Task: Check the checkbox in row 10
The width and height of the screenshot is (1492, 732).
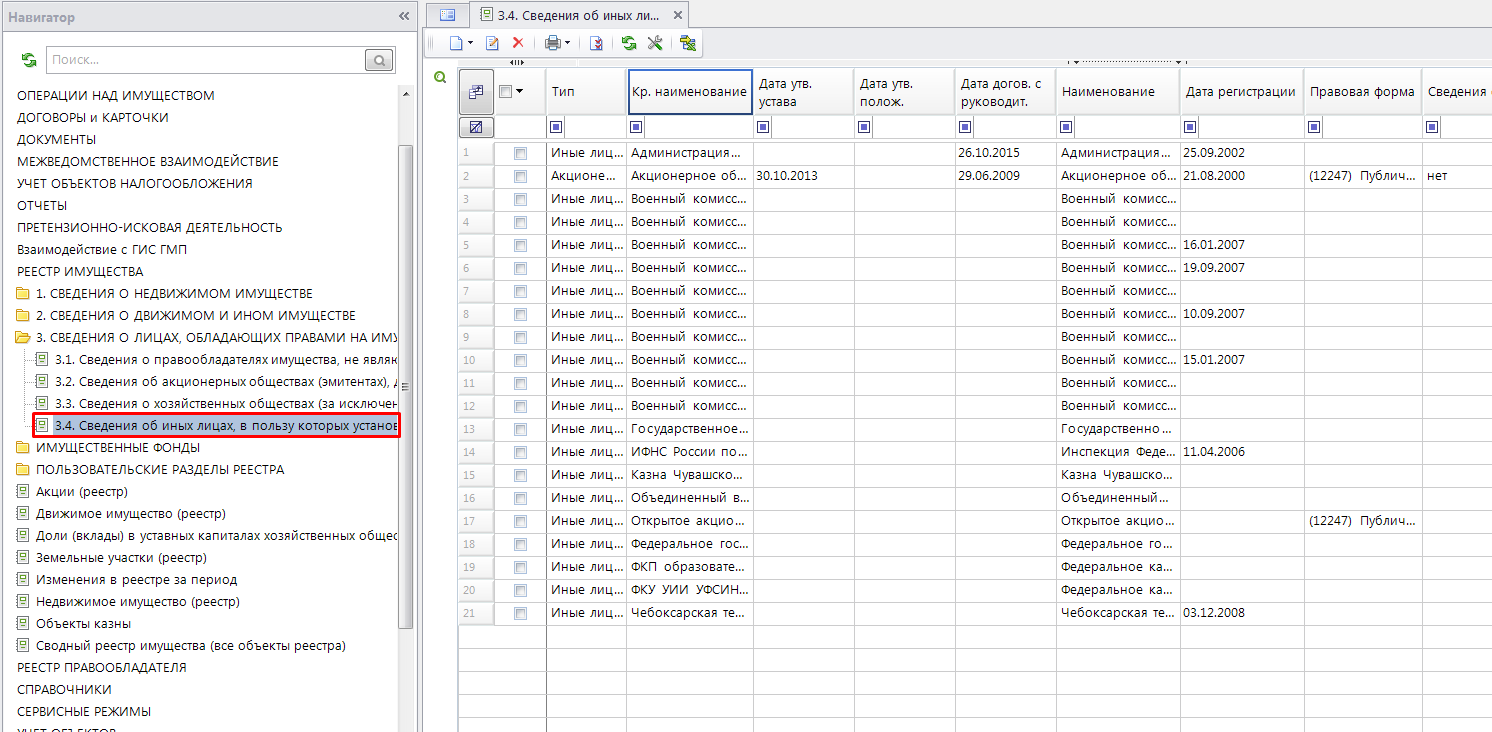Action: (x=520, y=360)
